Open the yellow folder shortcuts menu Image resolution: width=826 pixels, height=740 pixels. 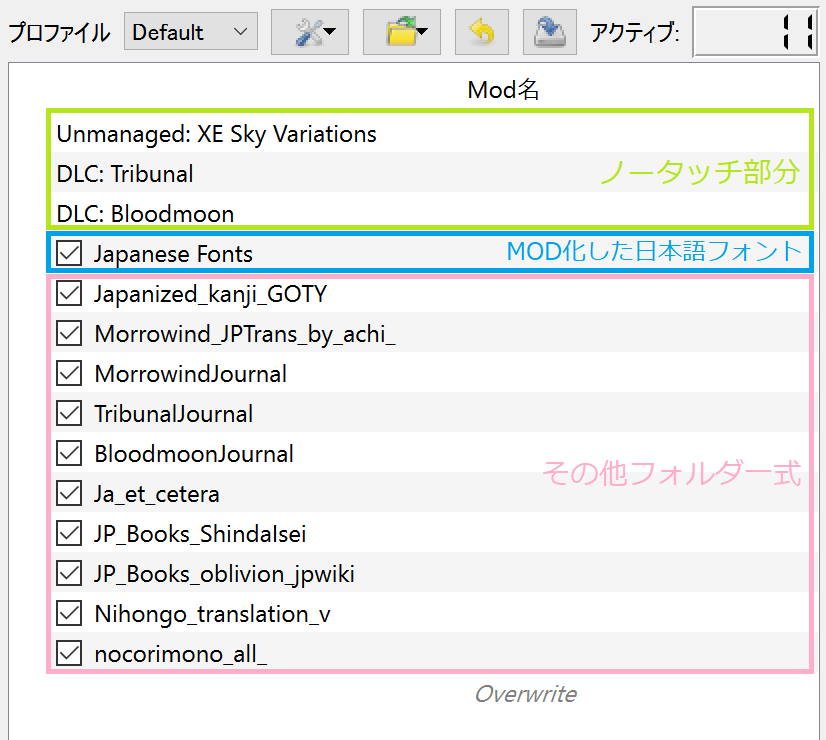tap(400, 33)
